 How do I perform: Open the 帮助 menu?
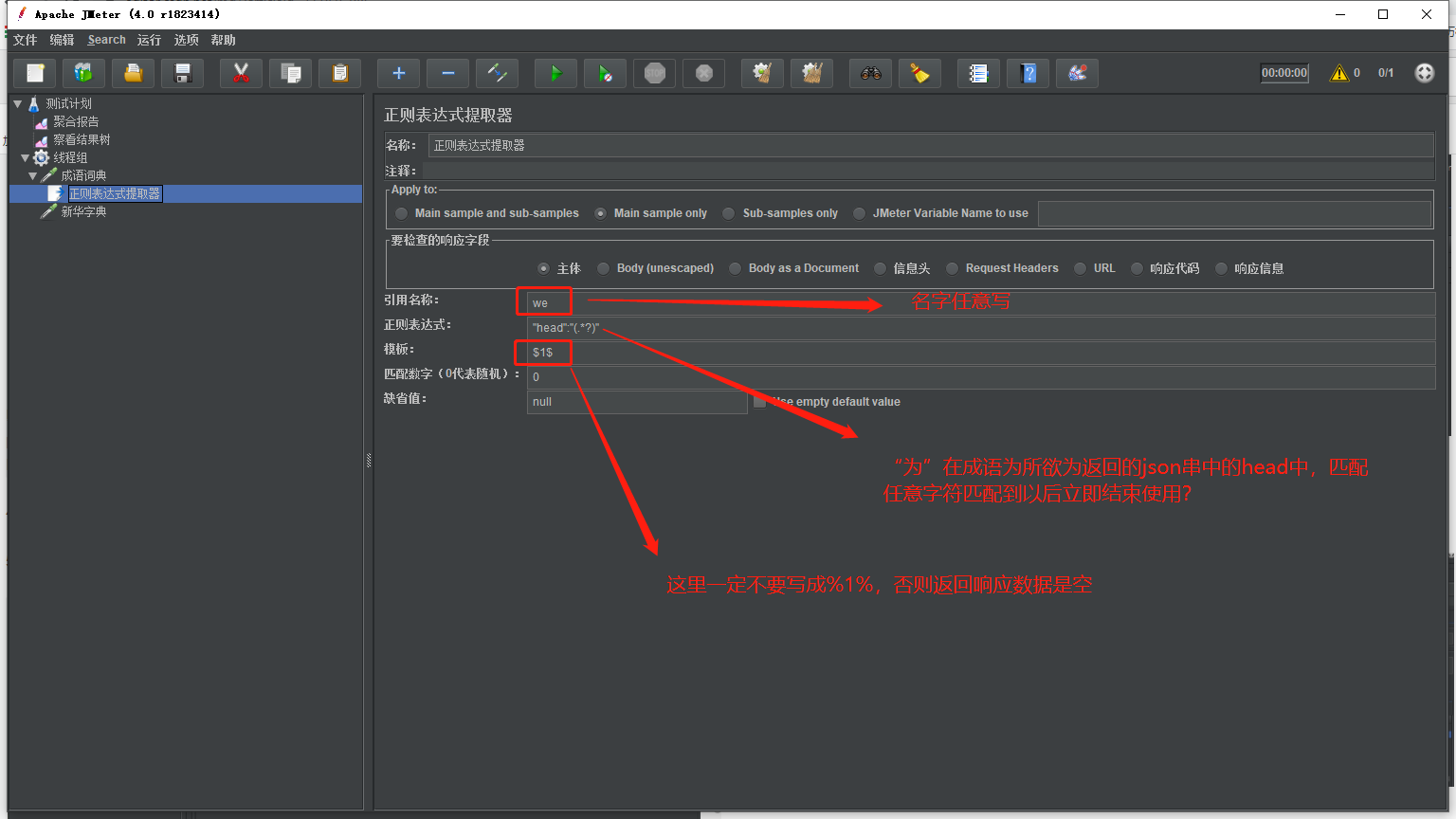pos(223,40)
